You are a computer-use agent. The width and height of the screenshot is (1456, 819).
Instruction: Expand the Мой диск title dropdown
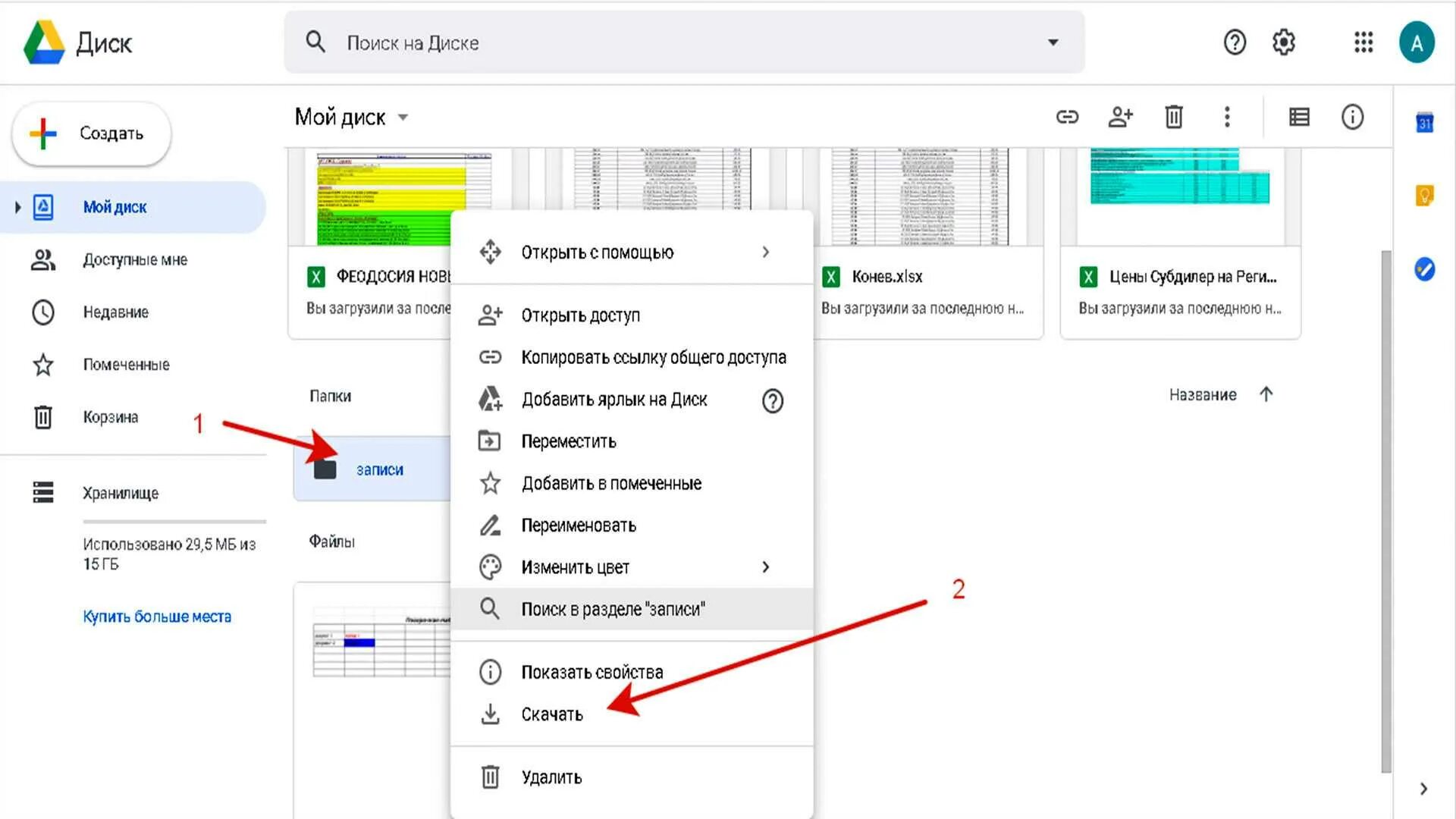[x=403, y=118]
